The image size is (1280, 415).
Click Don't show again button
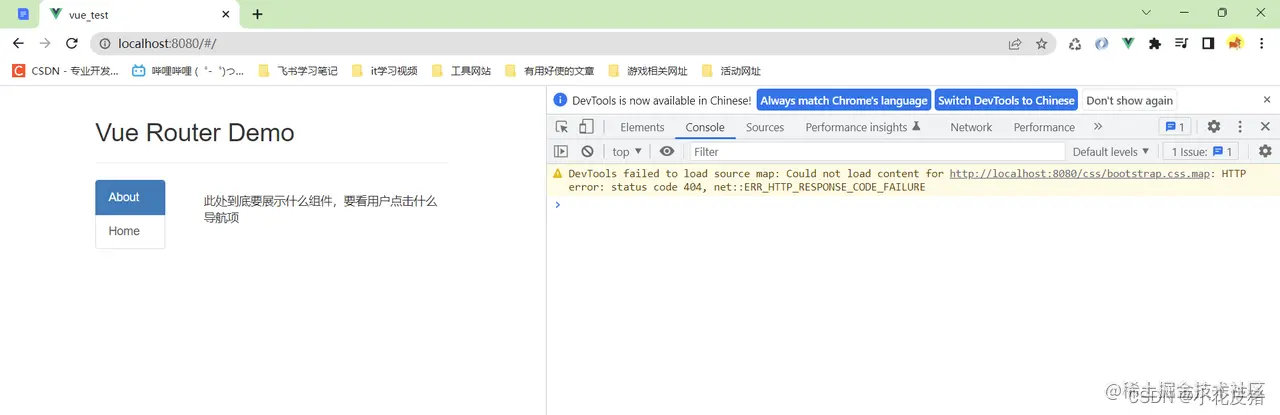[1129, 100]
